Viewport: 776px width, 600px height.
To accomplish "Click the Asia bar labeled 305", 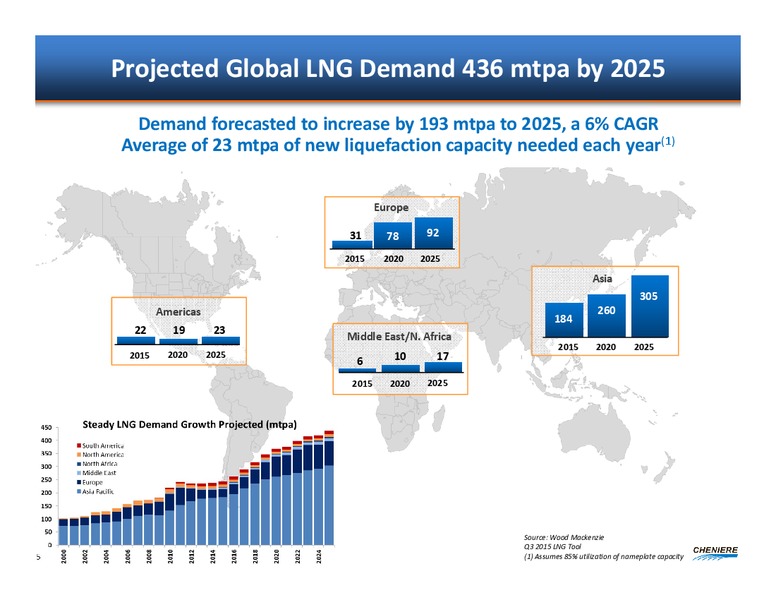I will 650,306.
